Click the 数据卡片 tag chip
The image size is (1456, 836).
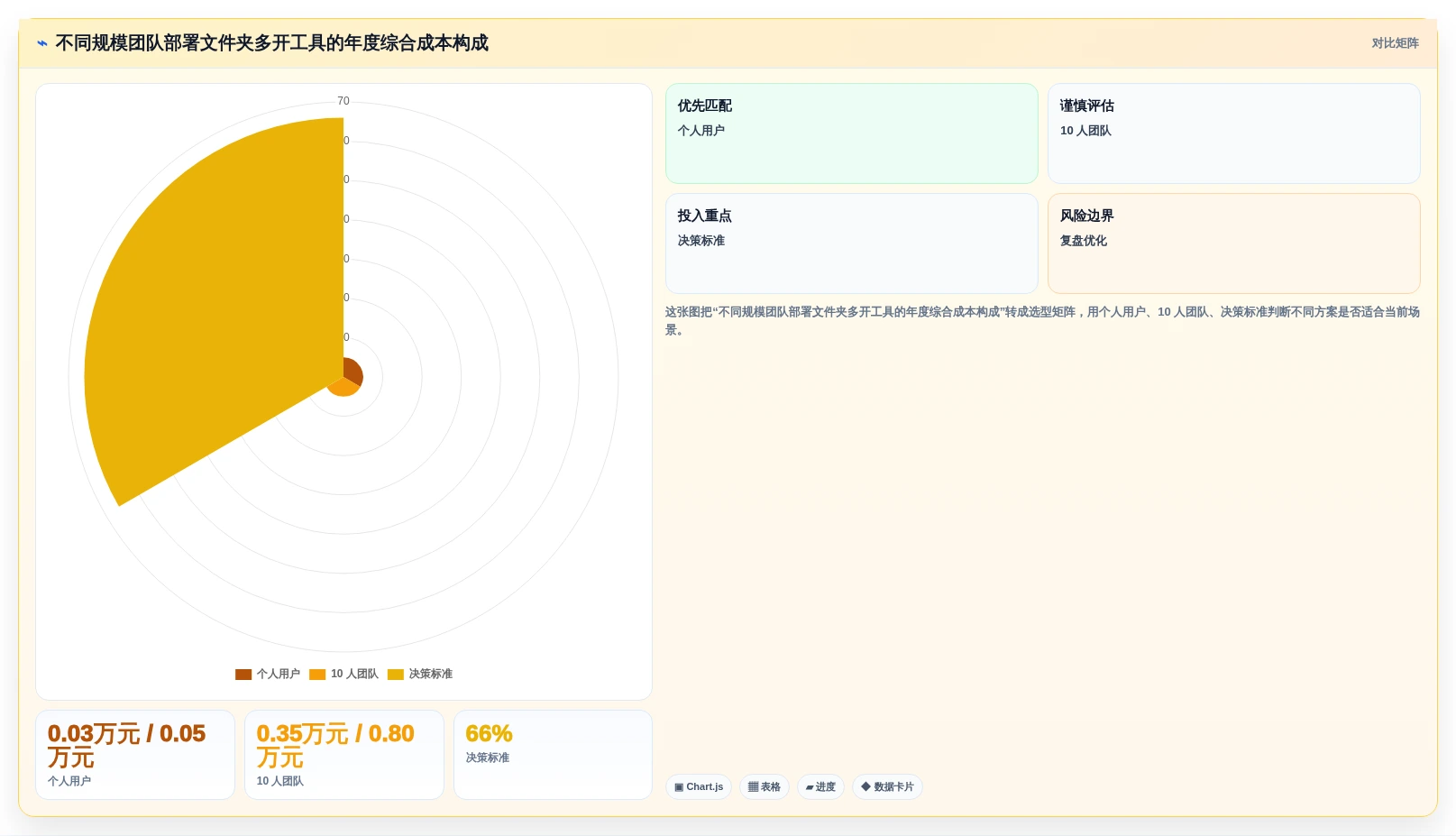pyautogui.click(x=887, y=787)
